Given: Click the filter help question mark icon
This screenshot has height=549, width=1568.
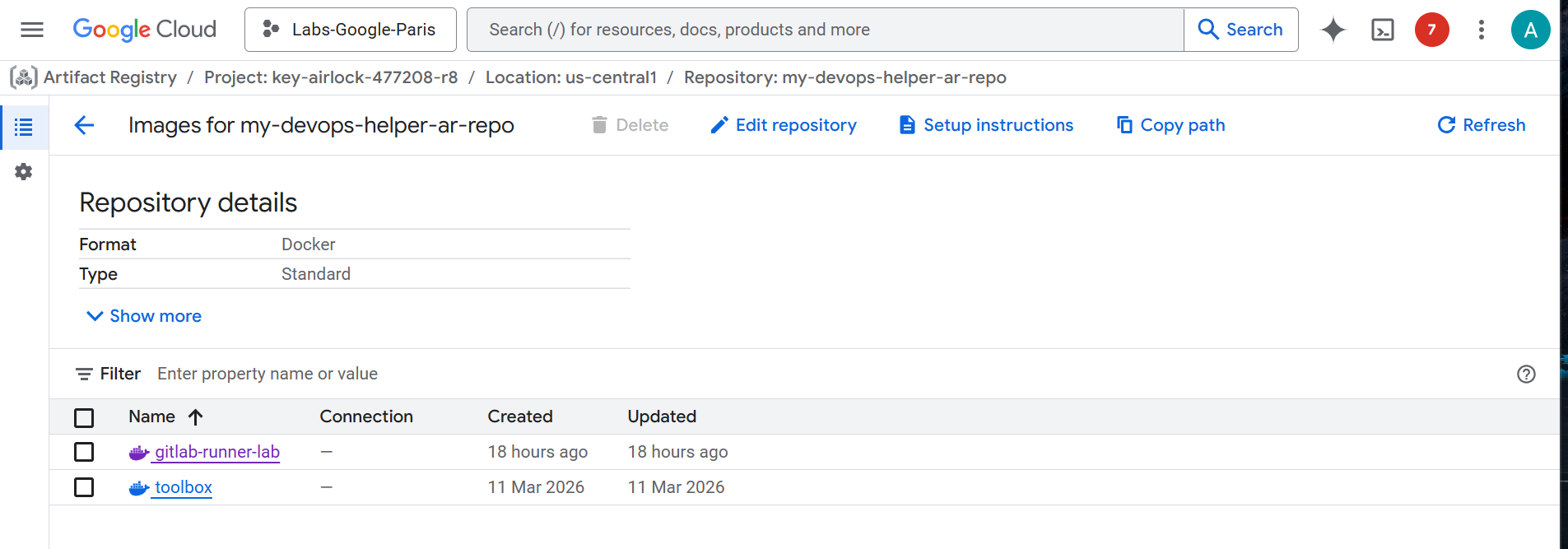Looking at the screenshot, I should point(1526,374).
